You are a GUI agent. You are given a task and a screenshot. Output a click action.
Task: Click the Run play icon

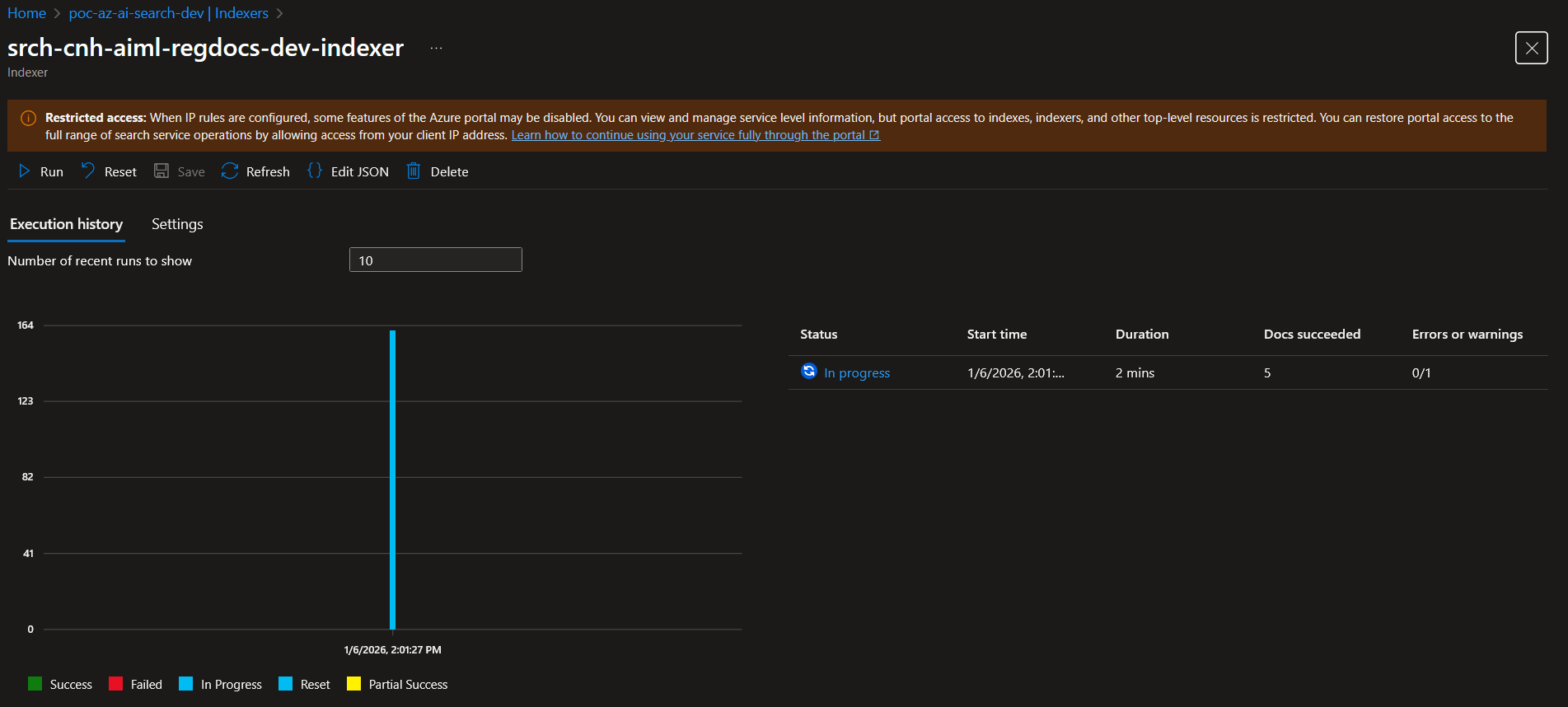click(x=25, y=171)
